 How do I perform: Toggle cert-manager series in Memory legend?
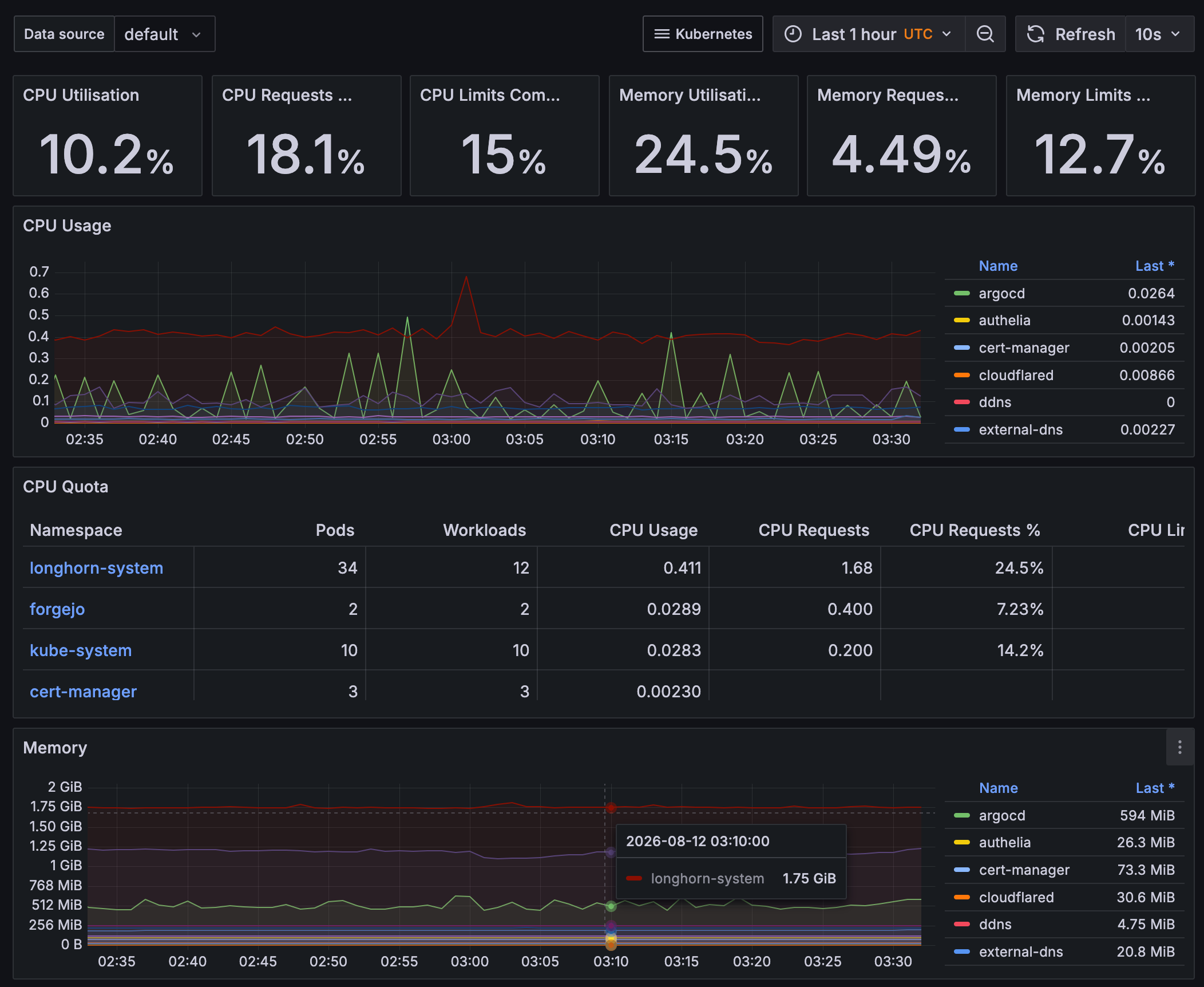click(1024, 870)
